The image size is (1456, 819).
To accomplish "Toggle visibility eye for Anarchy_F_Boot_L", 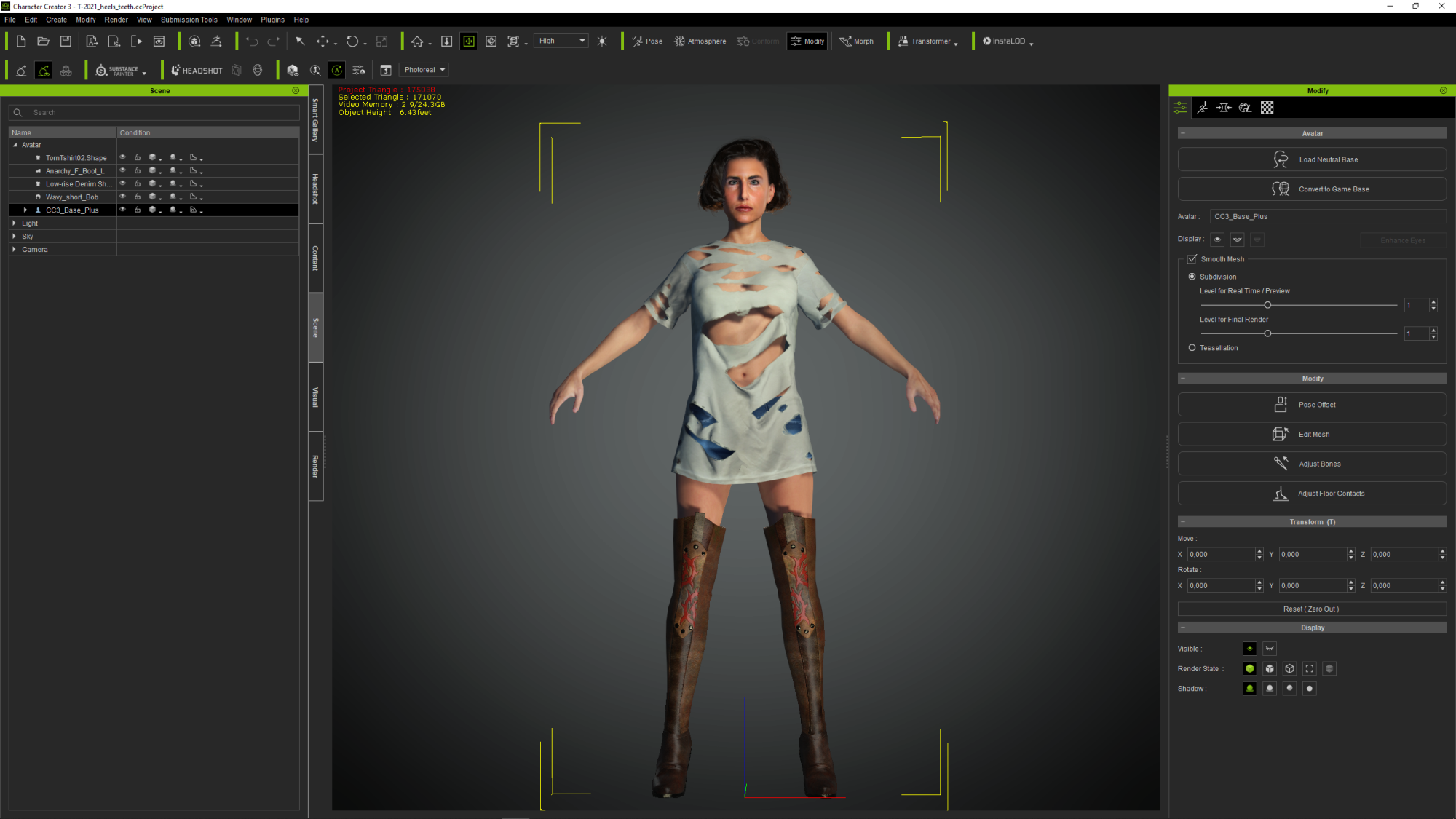I will pos(123,170).
